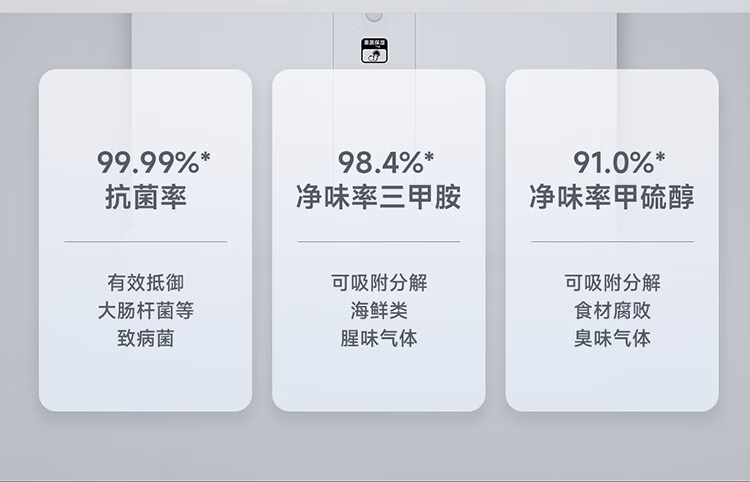This screenshot has height=482, width=750.
Task: Click 可吸附分解 in the middle card
Action: click(x=379, y=283)
